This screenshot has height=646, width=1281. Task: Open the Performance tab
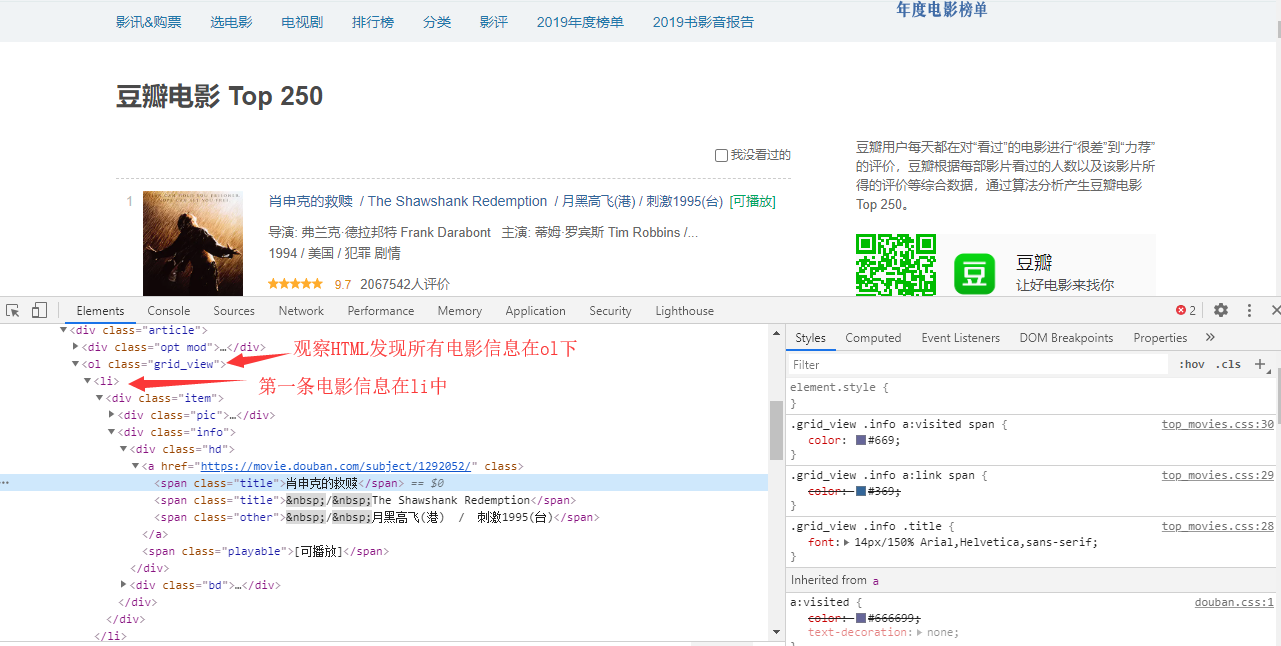coord(381,311)
